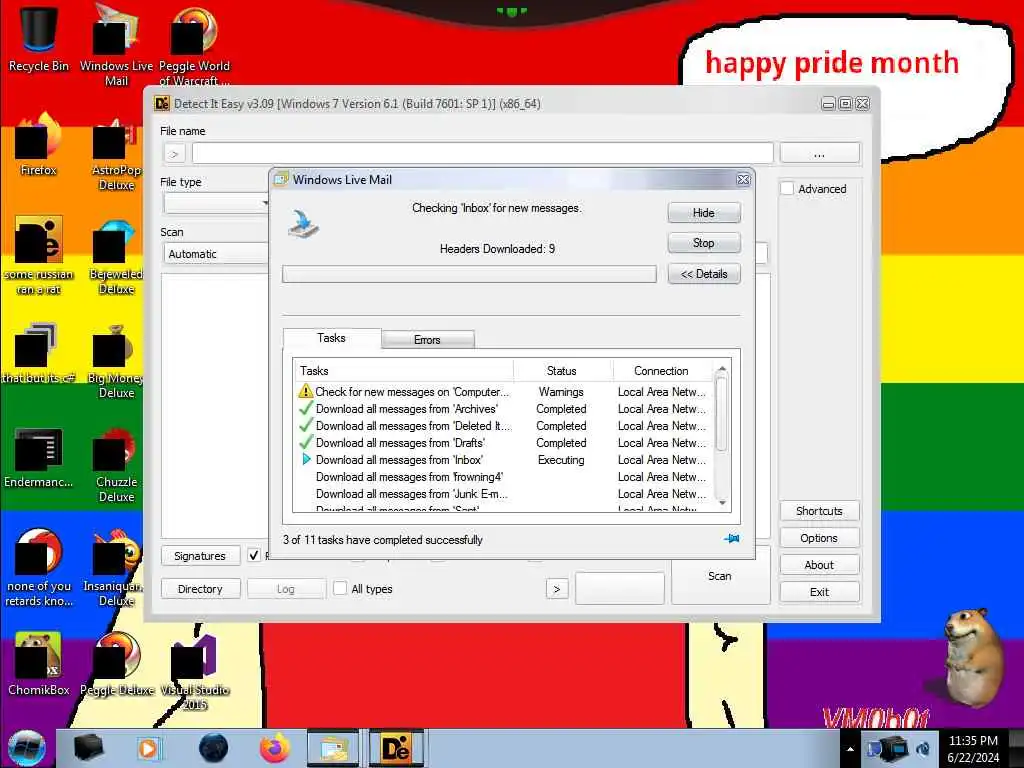The width and height of the screenshot is (1024, 768).
Task: Launch media player from the taskbar
Action: click(148, 748)
